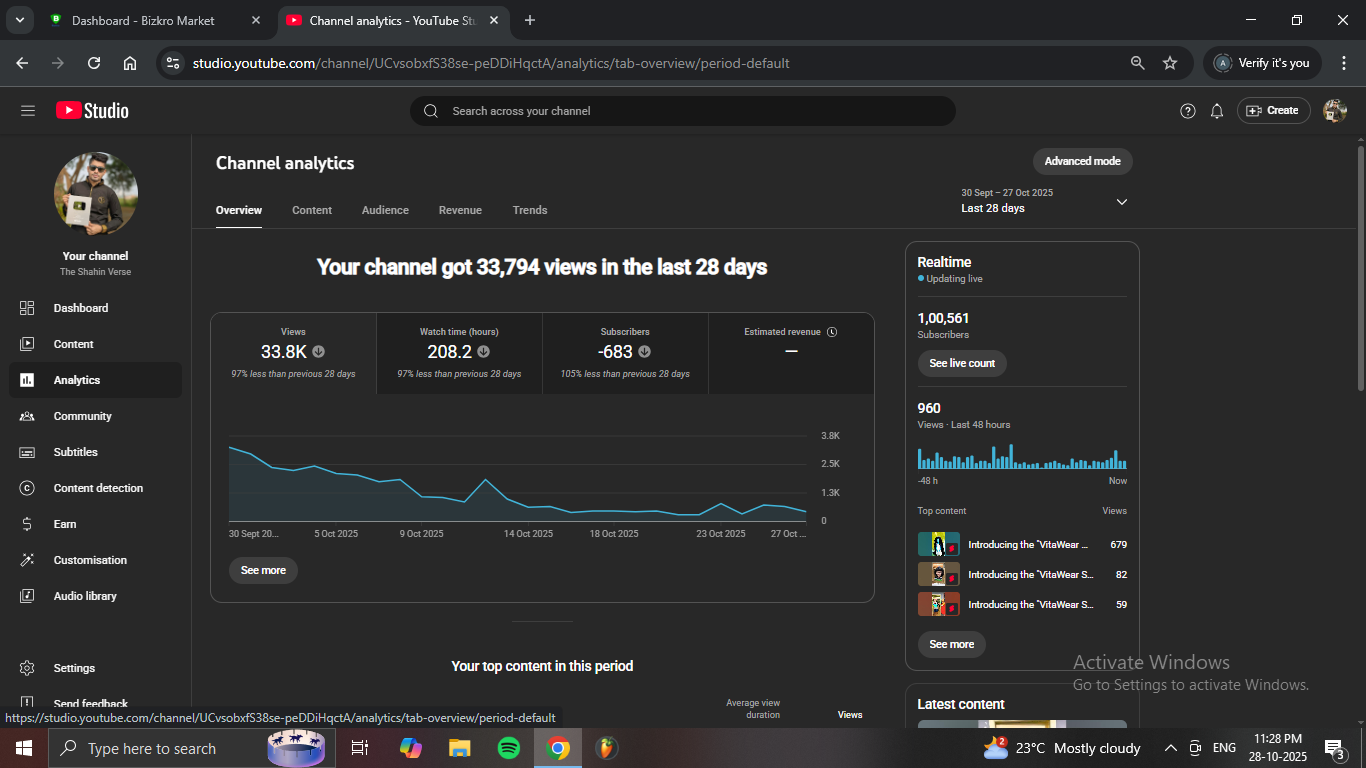Expand the Last 28 days date range dropdown
The height and width of the screenshot is (768, 1366).
click(1121, 202)
